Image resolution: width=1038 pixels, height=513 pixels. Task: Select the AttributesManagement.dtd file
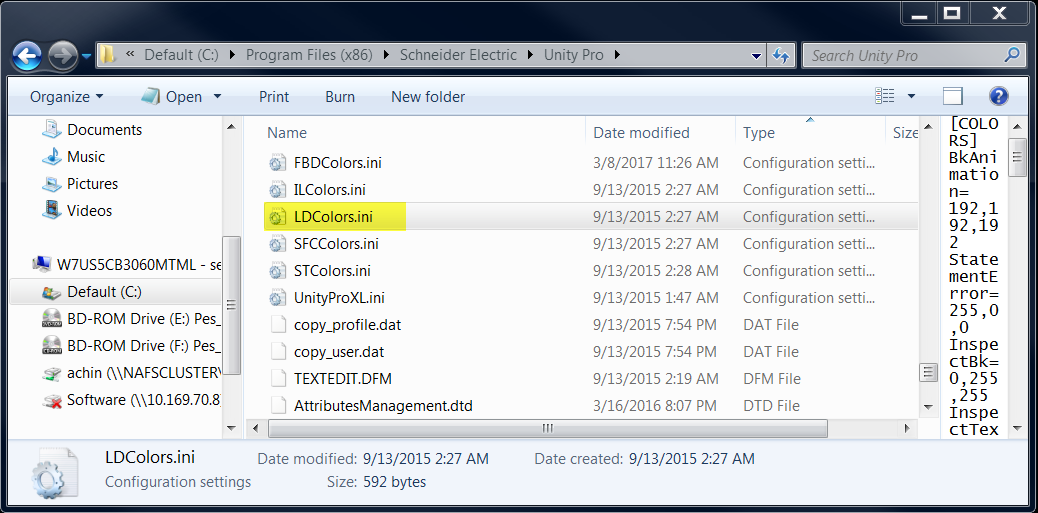383,406
